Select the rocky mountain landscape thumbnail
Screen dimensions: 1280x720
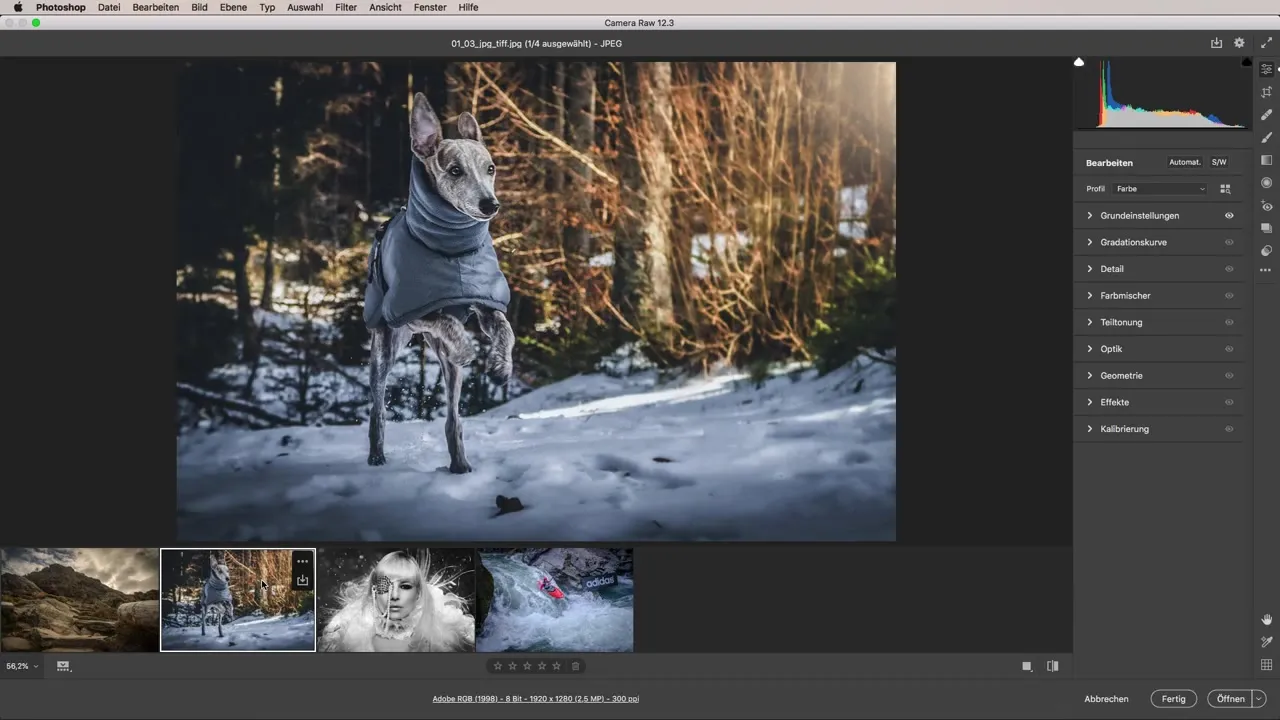[x=79, y=600]
